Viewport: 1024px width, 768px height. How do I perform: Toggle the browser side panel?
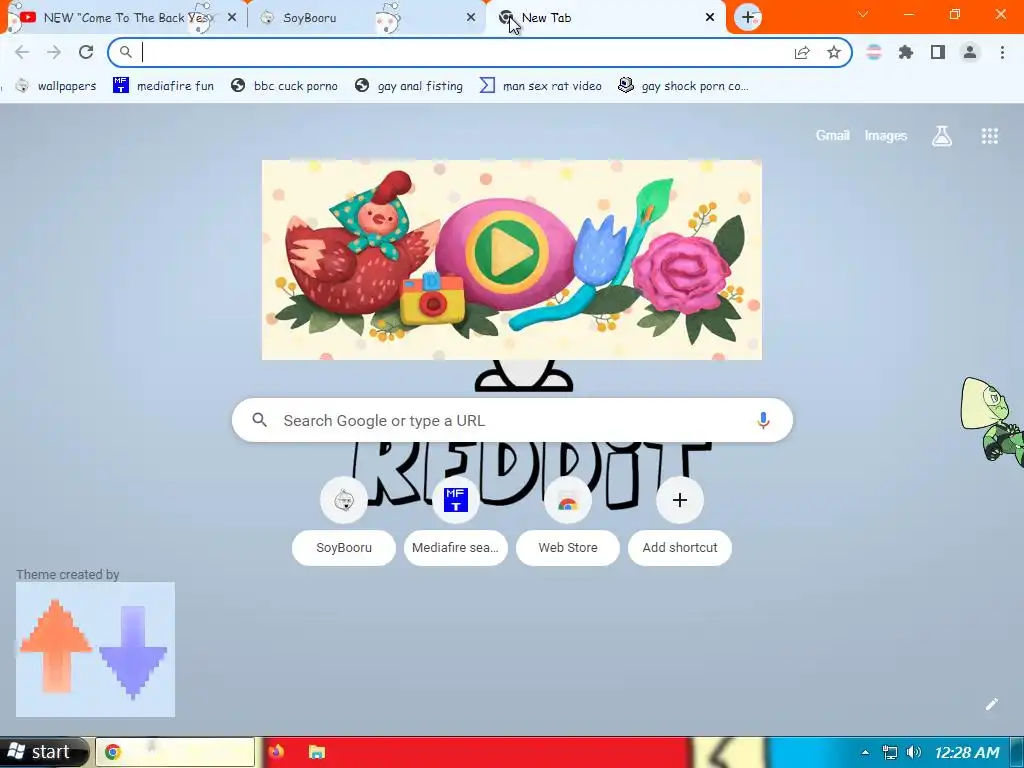pyautogui.click(x=938, y=52)
